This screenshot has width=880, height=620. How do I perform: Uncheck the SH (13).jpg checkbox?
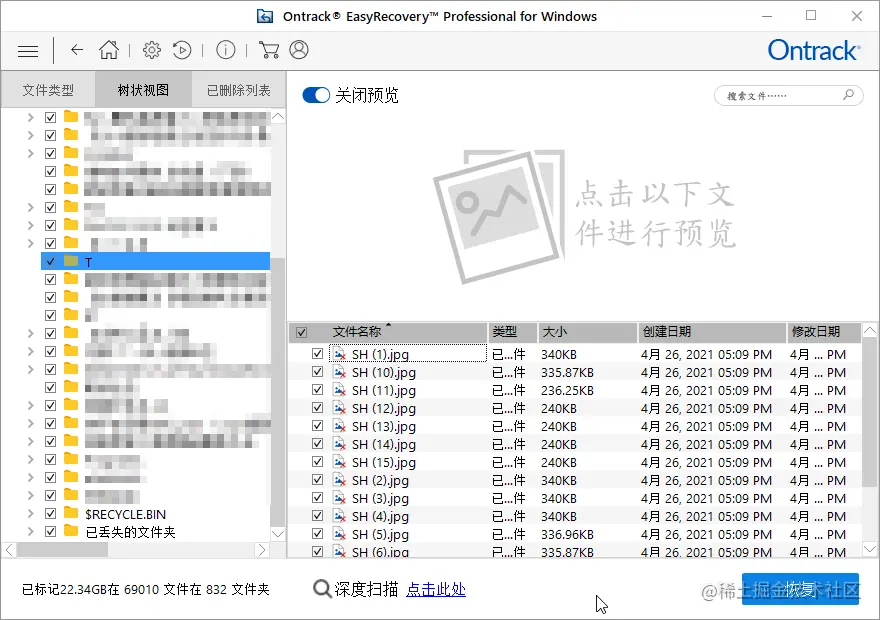pos(317,425)
